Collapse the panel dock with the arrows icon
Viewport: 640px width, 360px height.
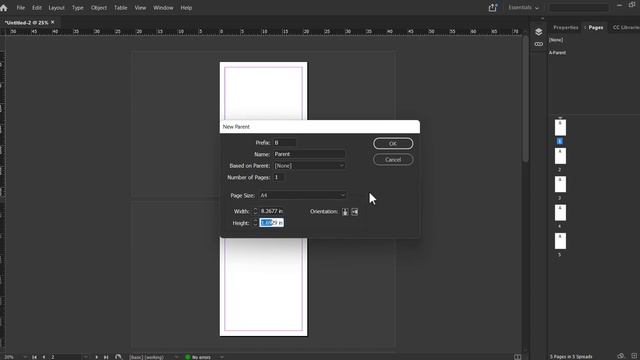pyautogui.click(x=542, y=18)
